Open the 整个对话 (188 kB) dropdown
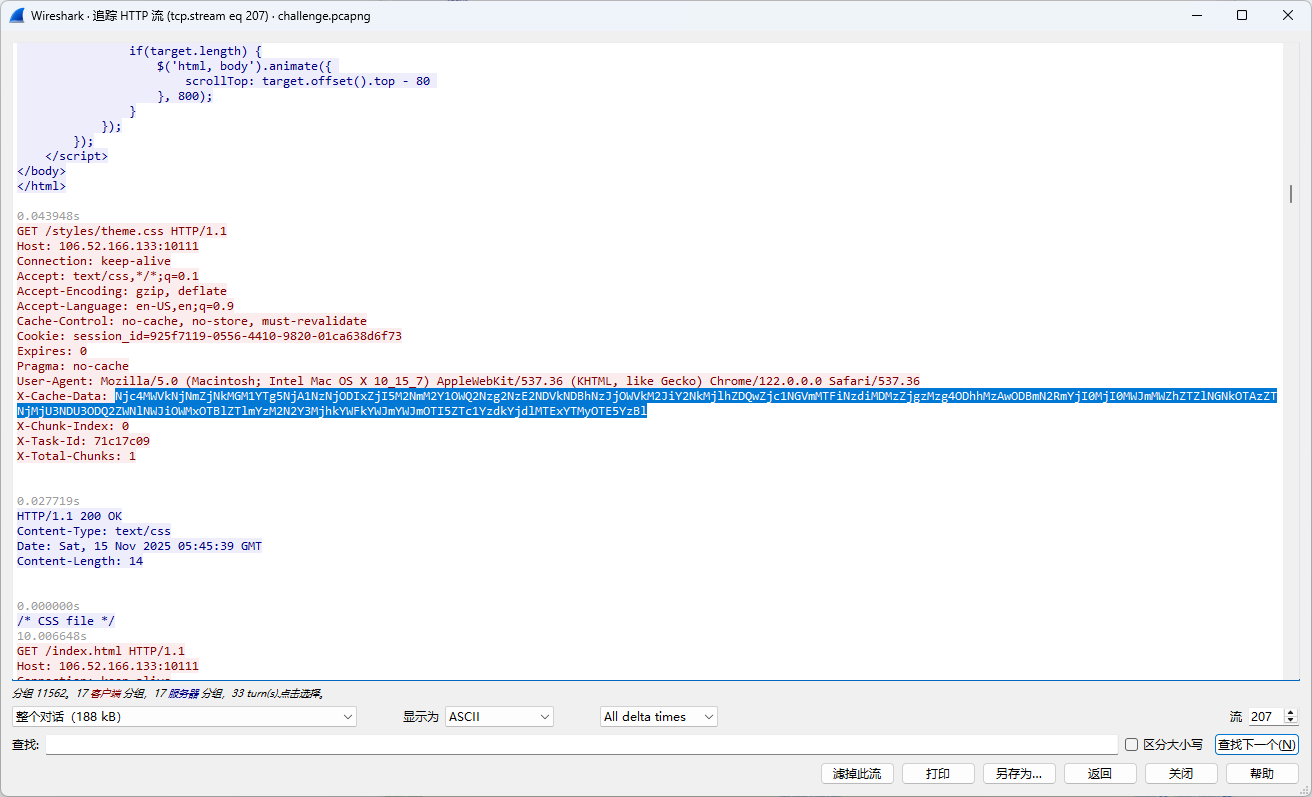Viewport: 1312px width, 797px height. coord(184,717)
